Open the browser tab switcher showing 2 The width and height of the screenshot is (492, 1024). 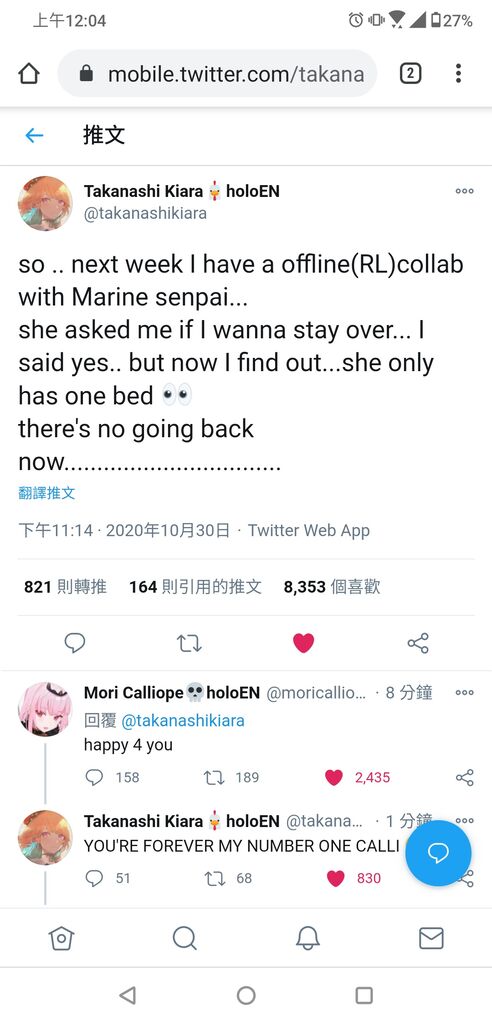[410, 73]
